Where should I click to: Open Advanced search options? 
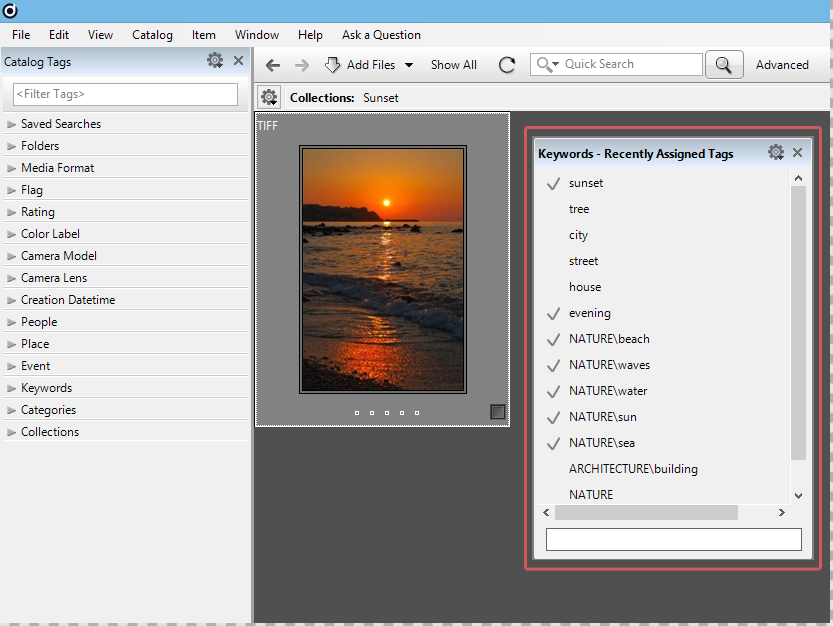point(782,64)
